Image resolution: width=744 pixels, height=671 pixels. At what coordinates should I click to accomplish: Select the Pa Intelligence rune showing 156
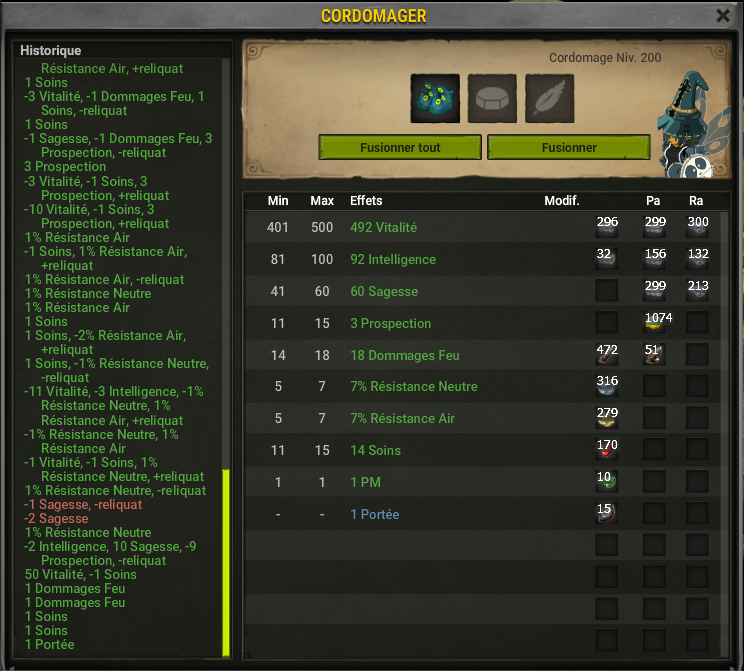(x=654, y=259)
